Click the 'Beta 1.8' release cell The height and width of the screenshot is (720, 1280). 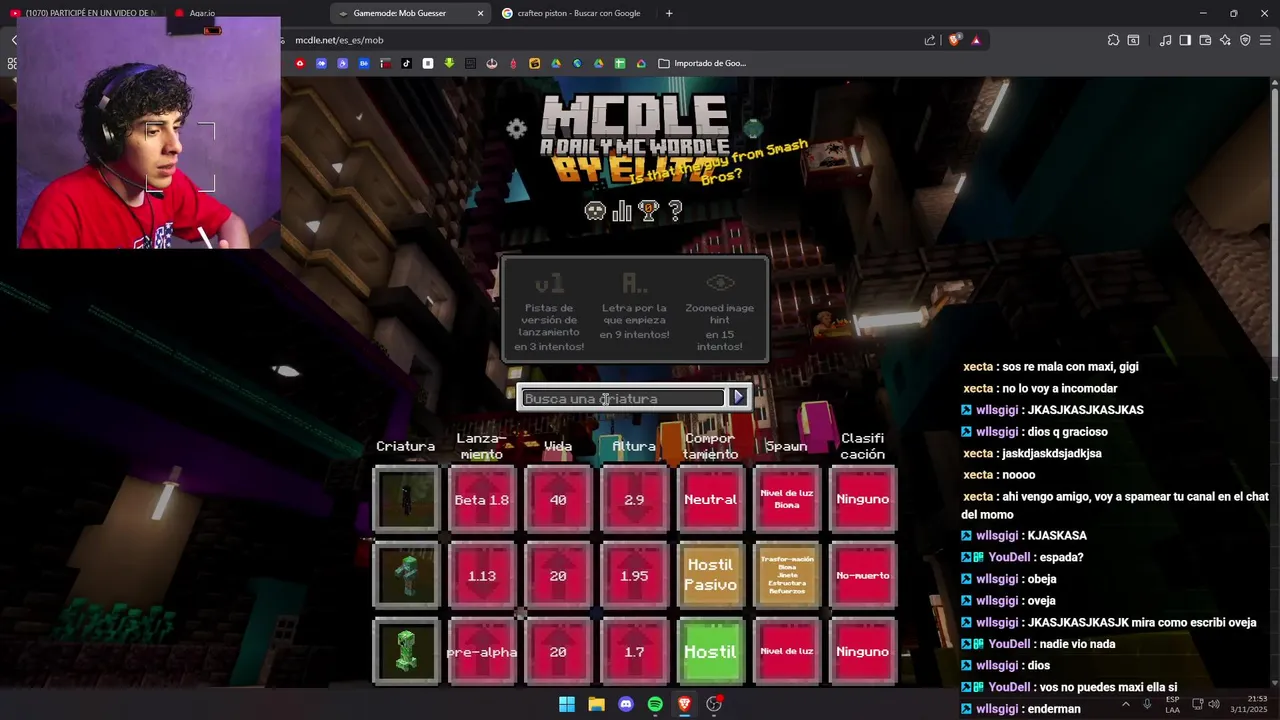[x=482, y=499]
